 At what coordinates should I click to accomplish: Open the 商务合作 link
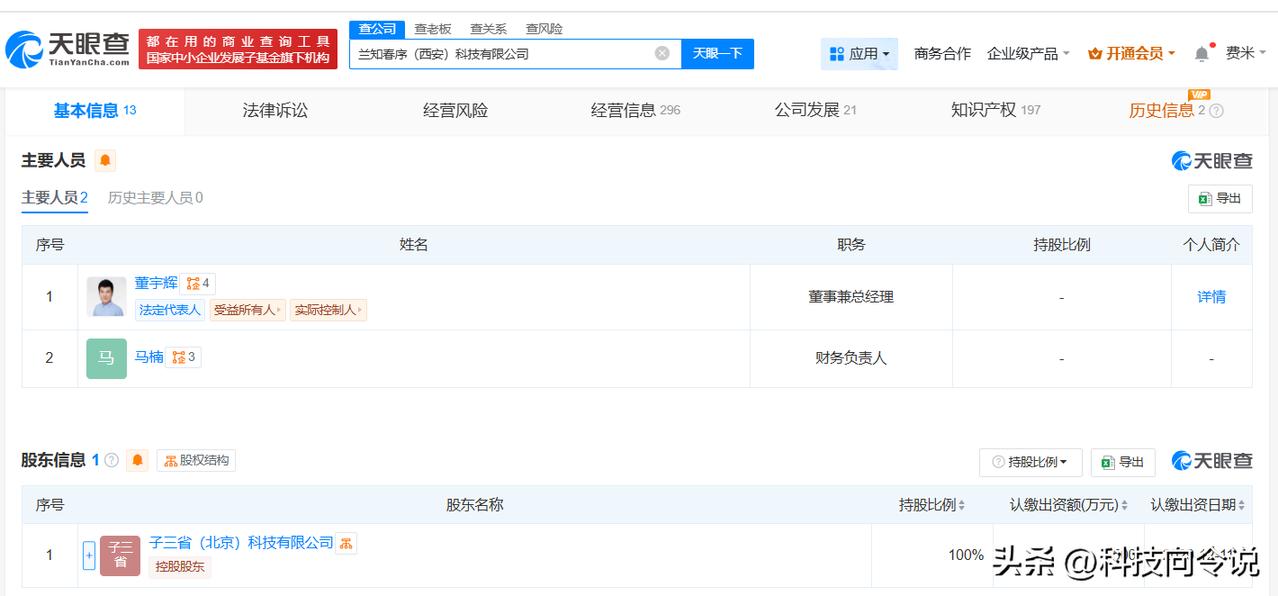[x=942, y=54]
